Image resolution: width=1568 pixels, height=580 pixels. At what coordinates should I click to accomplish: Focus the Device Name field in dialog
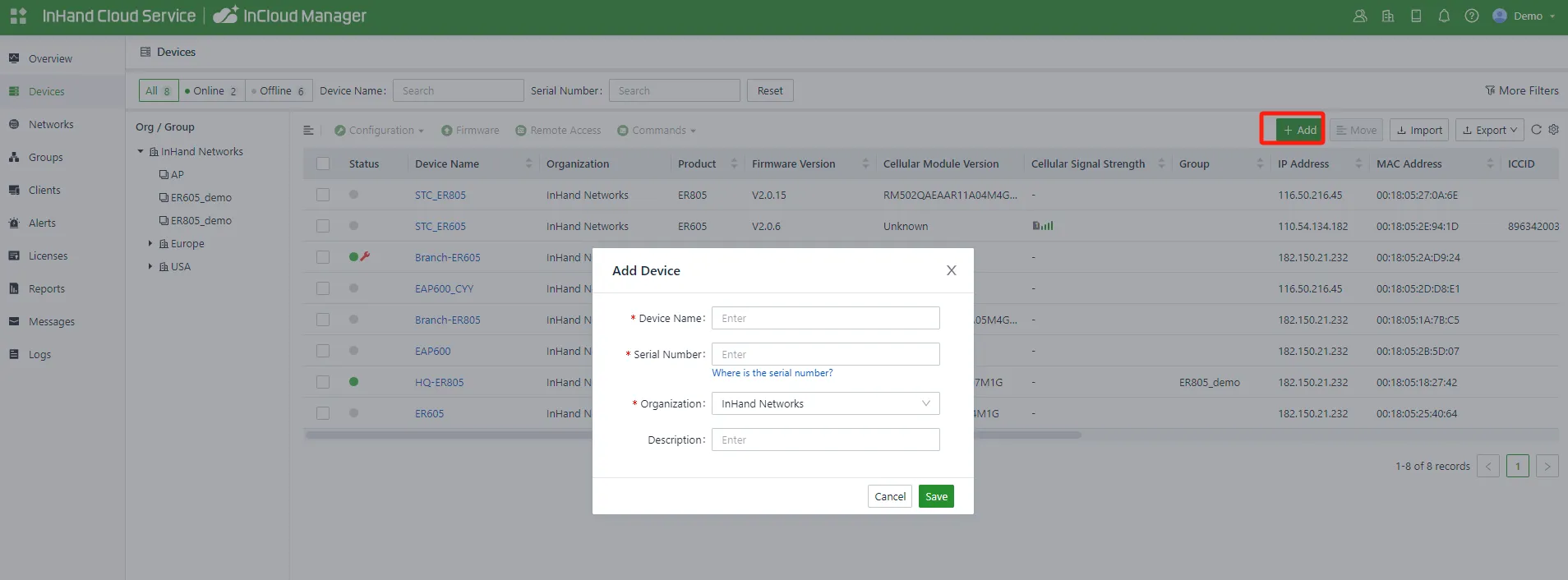pos(825,318)
